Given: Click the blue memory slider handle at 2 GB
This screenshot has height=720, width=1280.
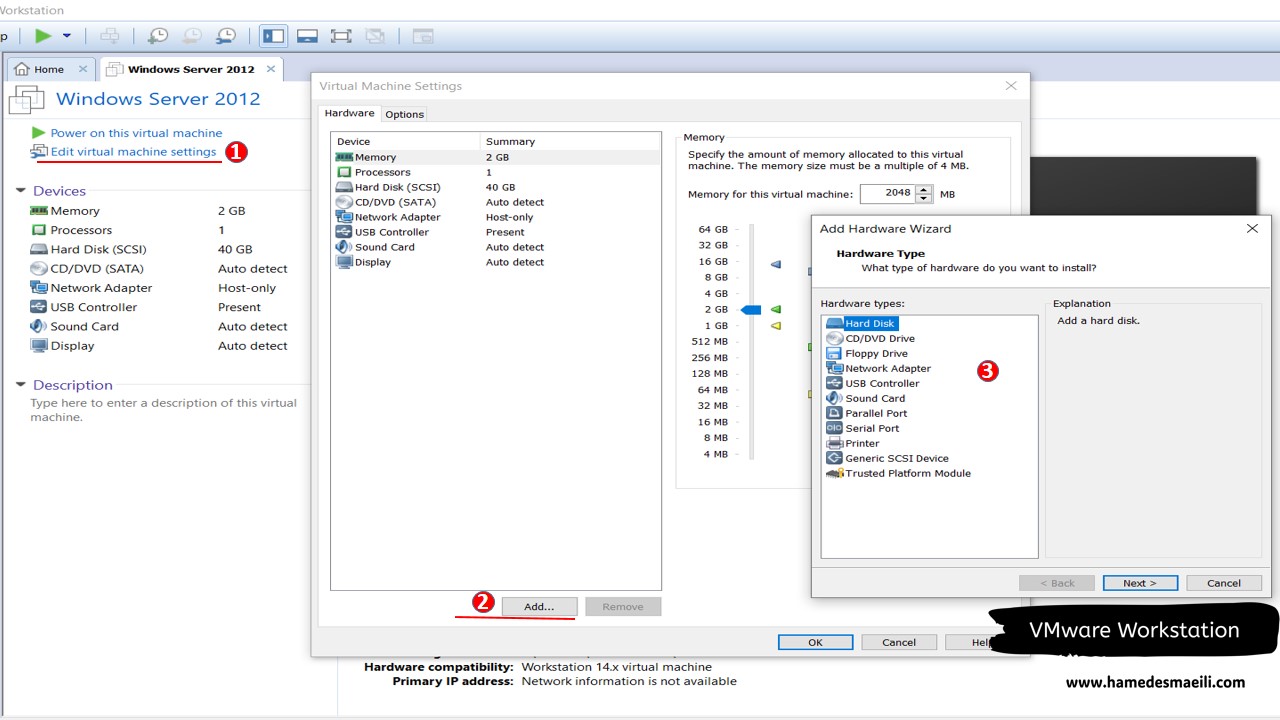Looking at the screenshot, I should click(x=751, y=310).
